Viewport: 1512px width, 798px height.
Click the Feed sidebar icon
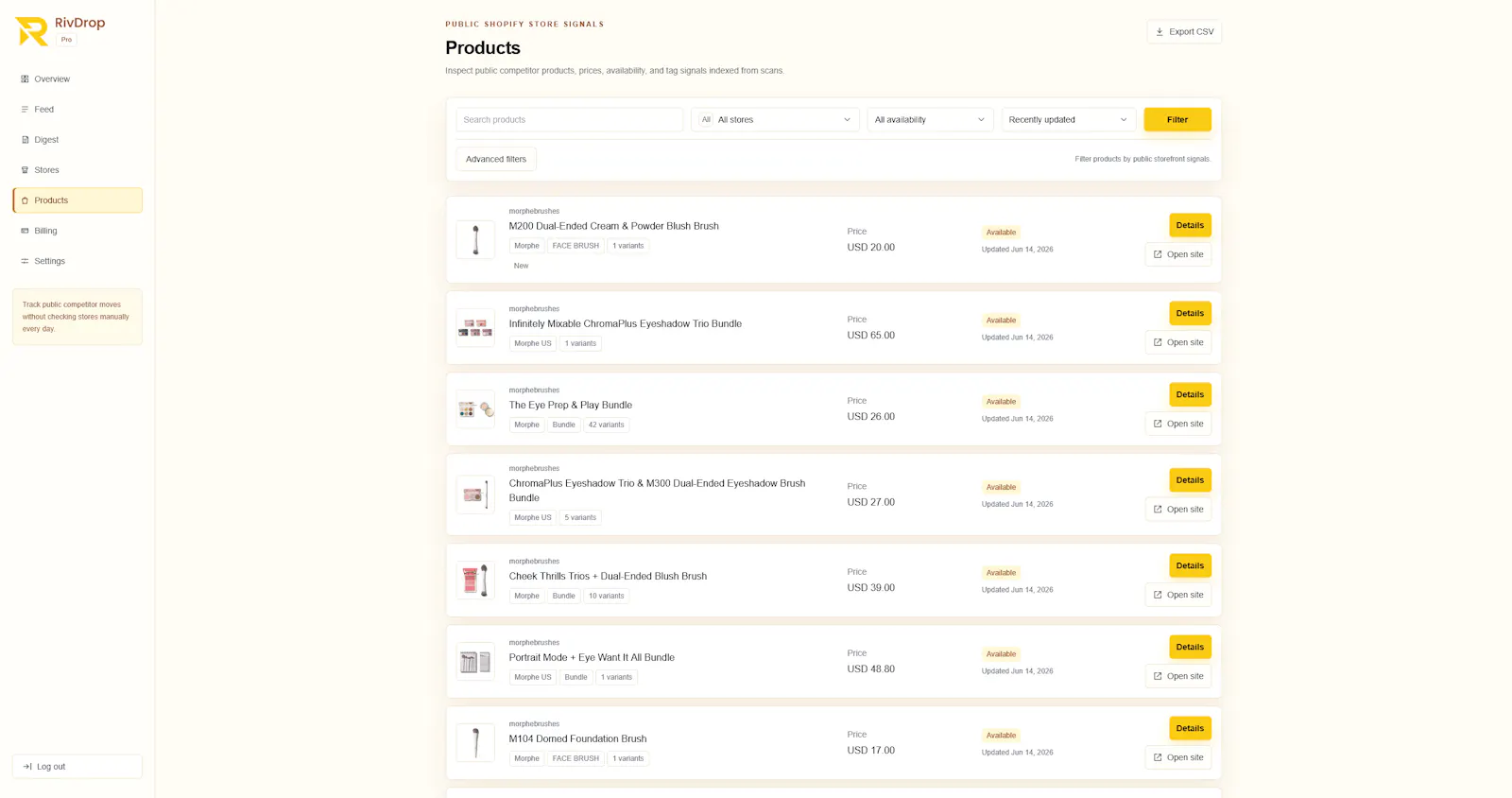25,110
